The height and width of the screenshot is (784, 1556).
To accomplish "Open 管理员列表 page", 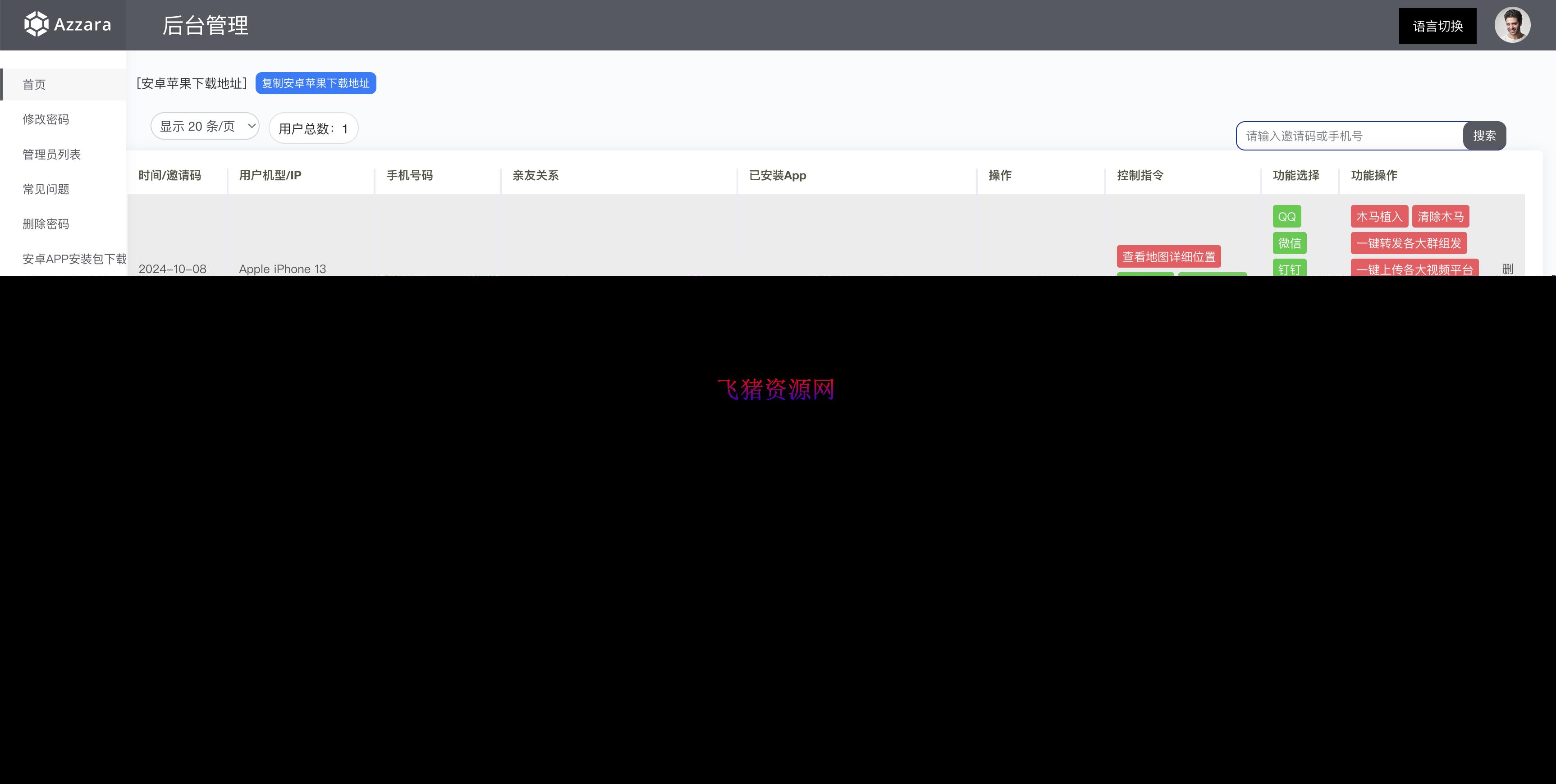I will 54,154.
